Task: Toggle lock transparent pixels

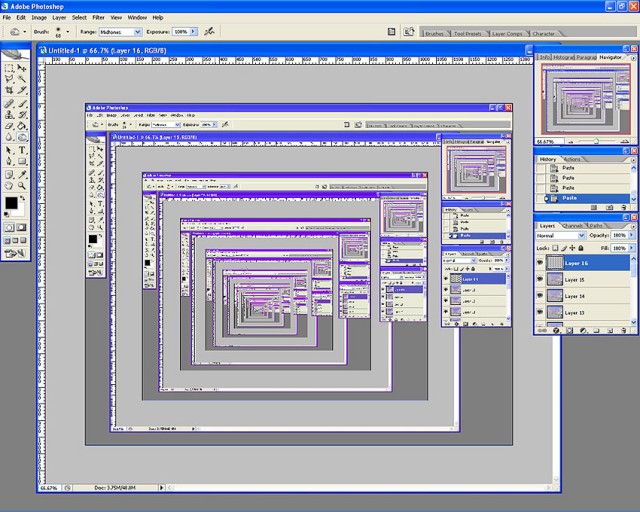Action: click(x=555, y=248)
